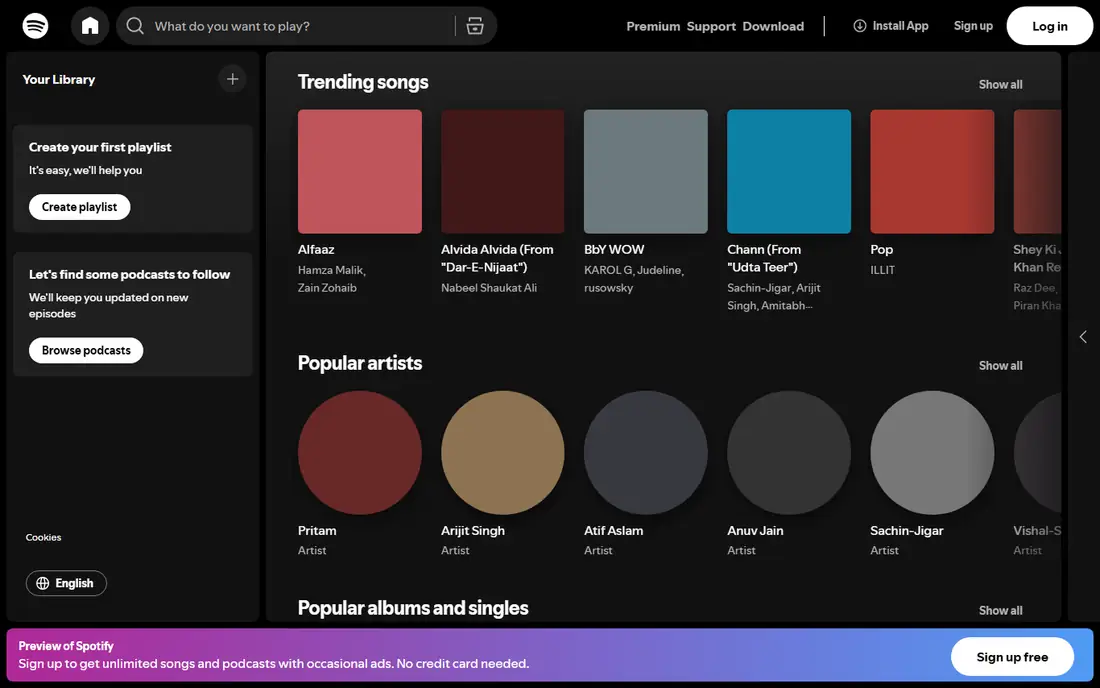The image size is (1100, 688).
Task: Click the plus icon in Your Library
Action: tap(232, 79)
